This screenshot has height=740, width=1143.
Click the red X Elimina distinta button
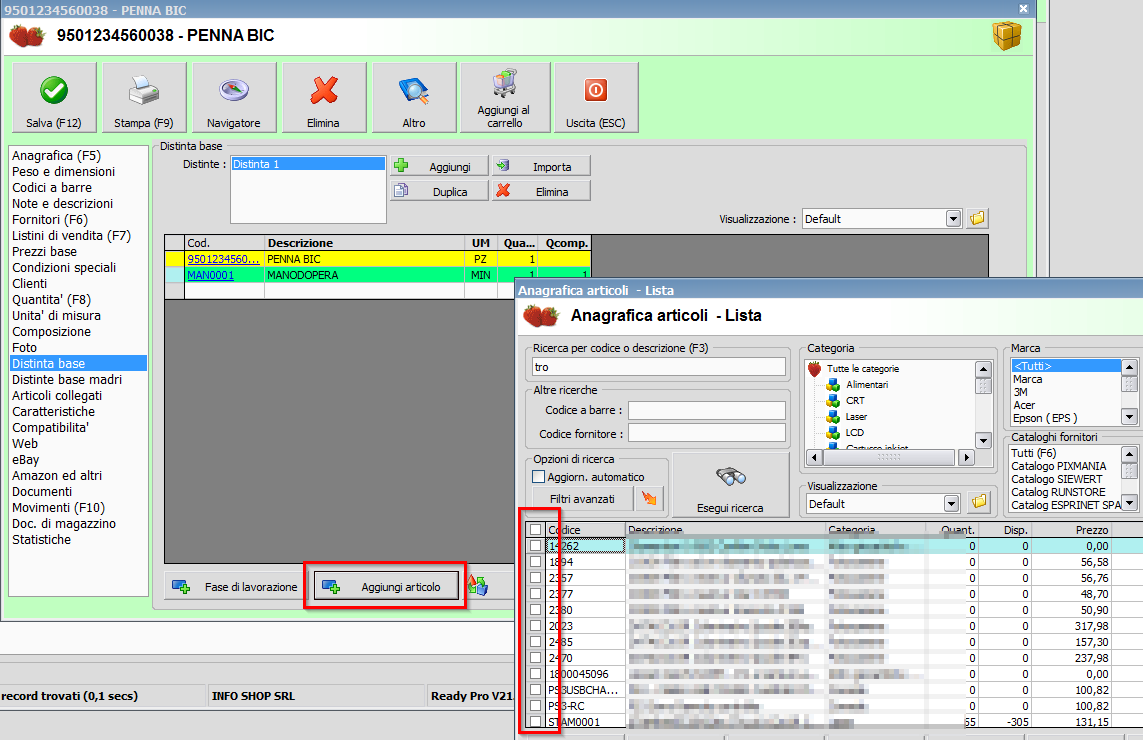(x=541, y=191)
